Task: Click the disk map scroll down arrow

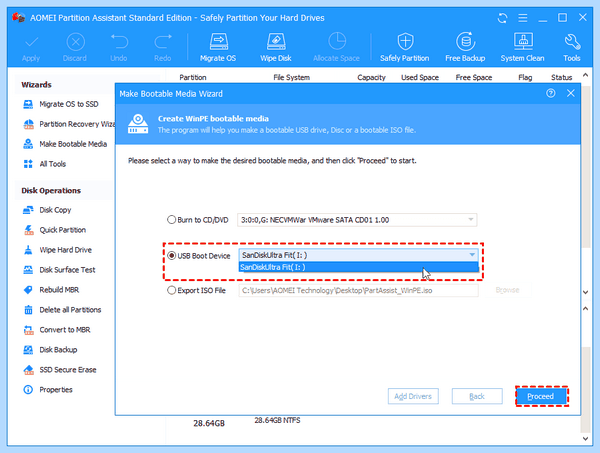Action: pos(586,438)
